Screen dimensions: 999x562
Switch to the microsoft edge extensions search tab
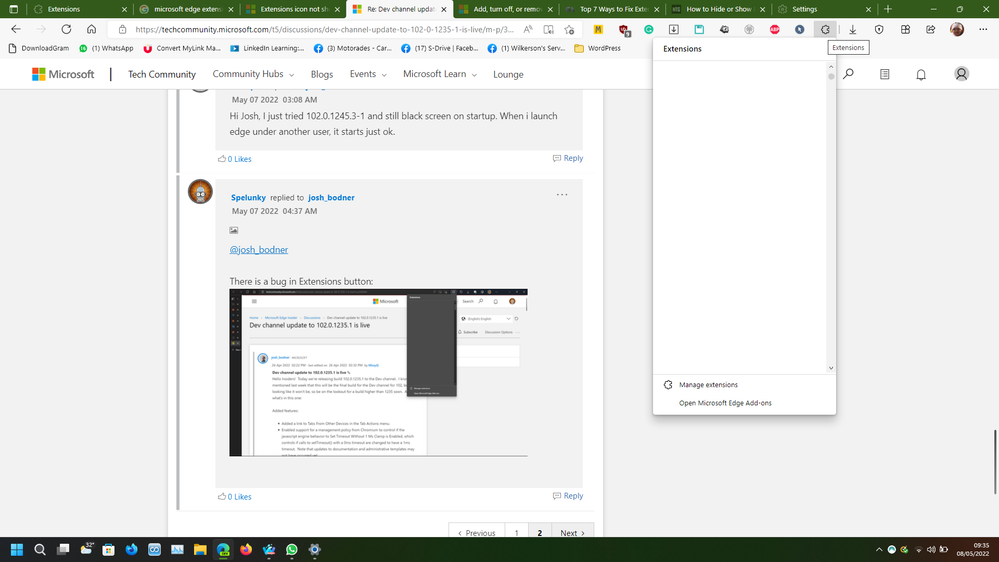point(186,9)
